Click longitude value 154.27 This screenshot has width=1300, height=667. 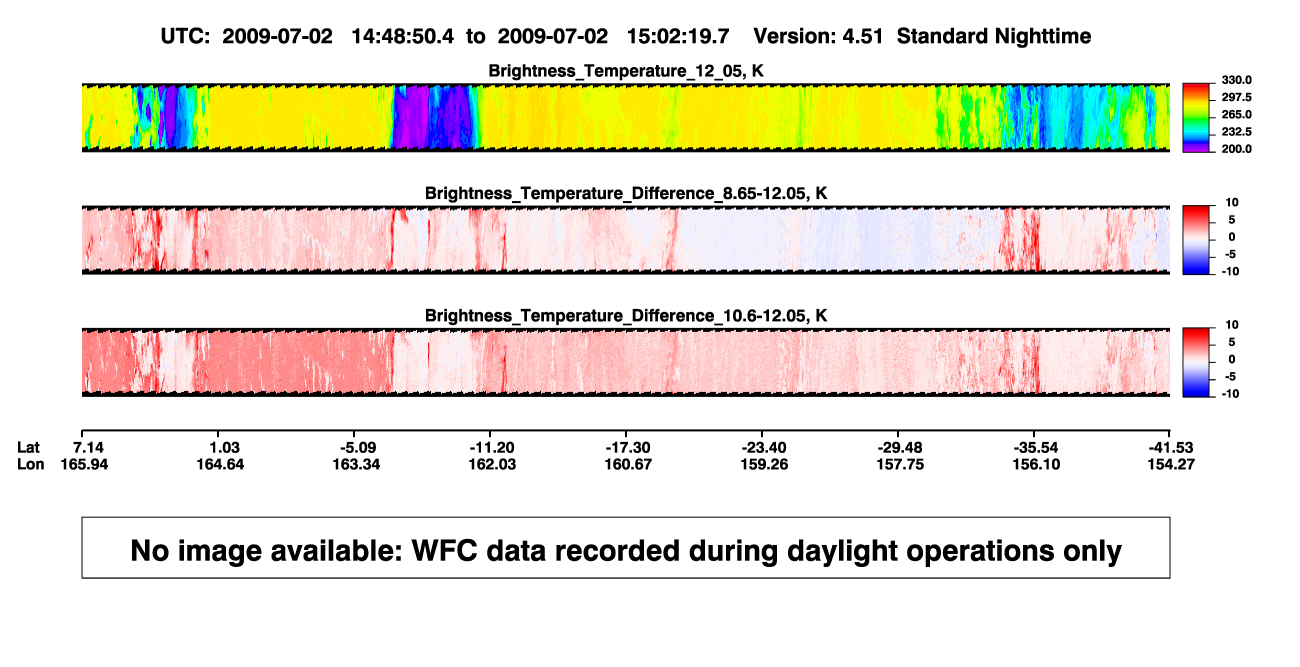pos(1172,464)
